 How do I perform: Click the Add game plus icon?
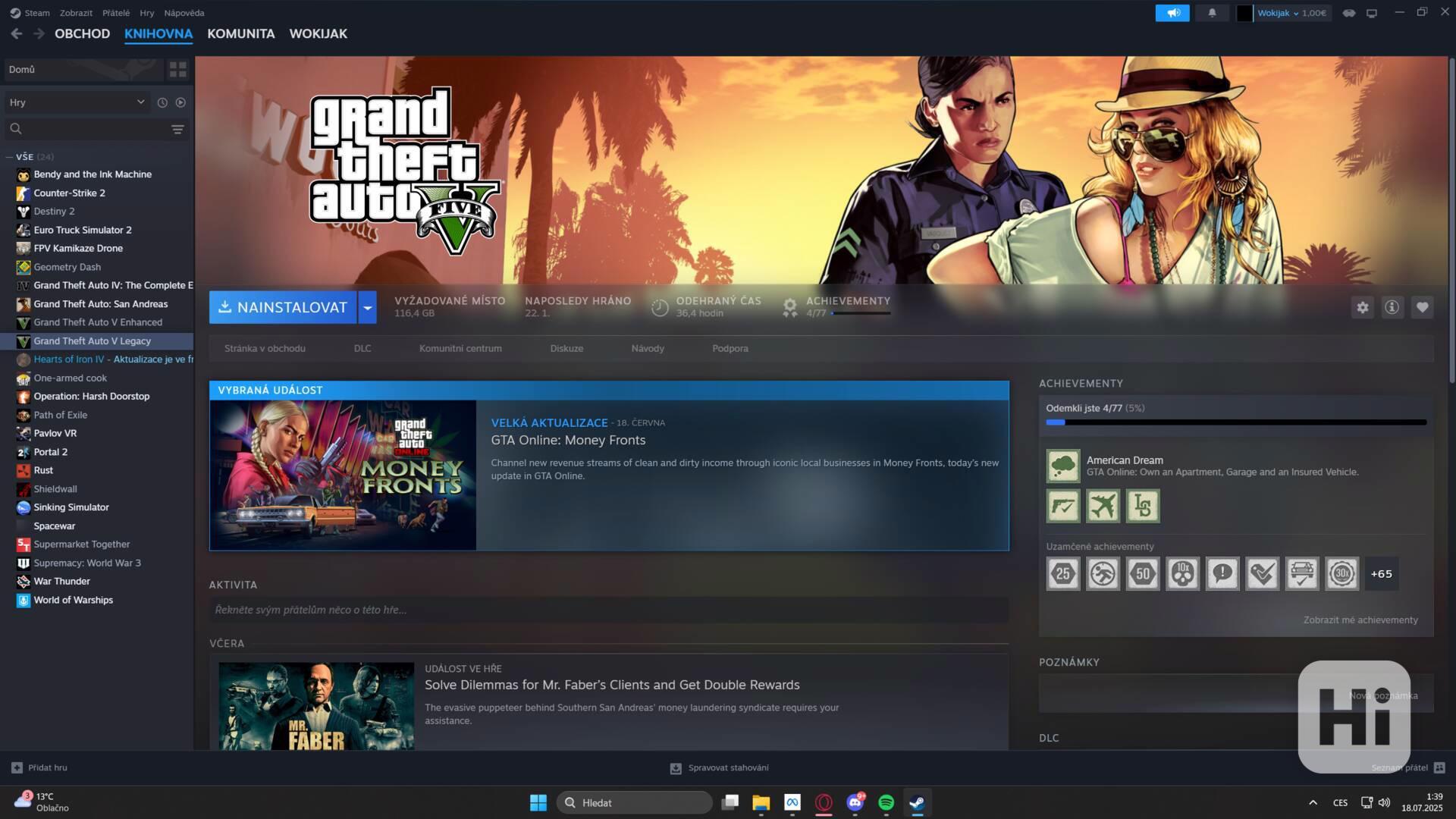click(17, 768)
